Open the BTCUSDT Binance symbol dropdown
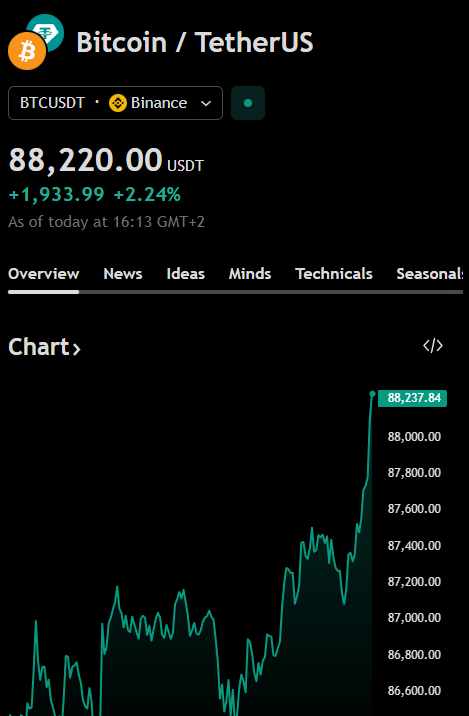 [x=116, y=103]
